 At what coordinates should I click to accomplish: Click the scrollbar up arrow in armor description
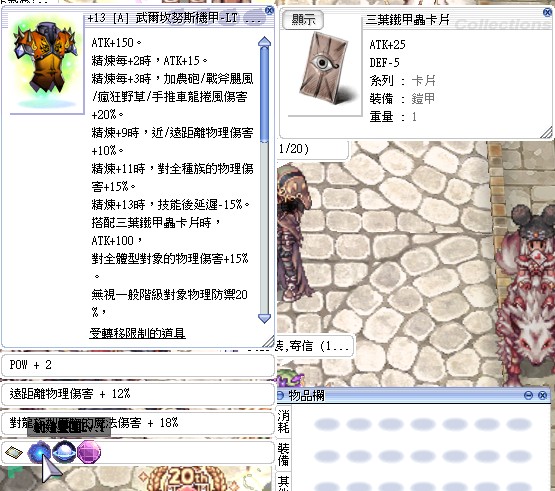[264, 42]
